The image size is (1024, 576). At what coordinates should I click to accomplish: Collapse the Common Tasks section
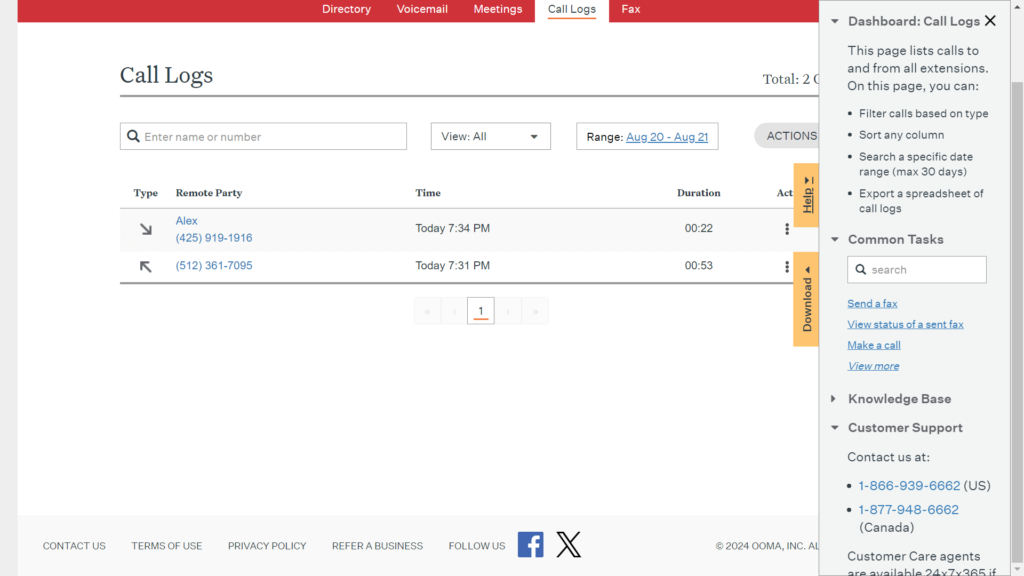[x=834, y=240]
